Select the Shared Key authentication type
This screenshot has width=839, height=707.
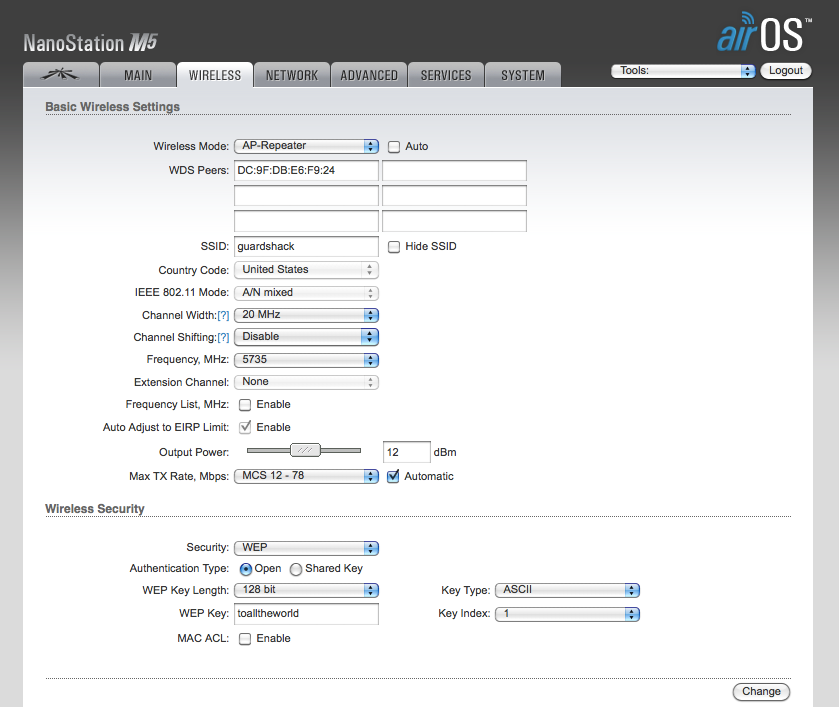tap(297, 568)
